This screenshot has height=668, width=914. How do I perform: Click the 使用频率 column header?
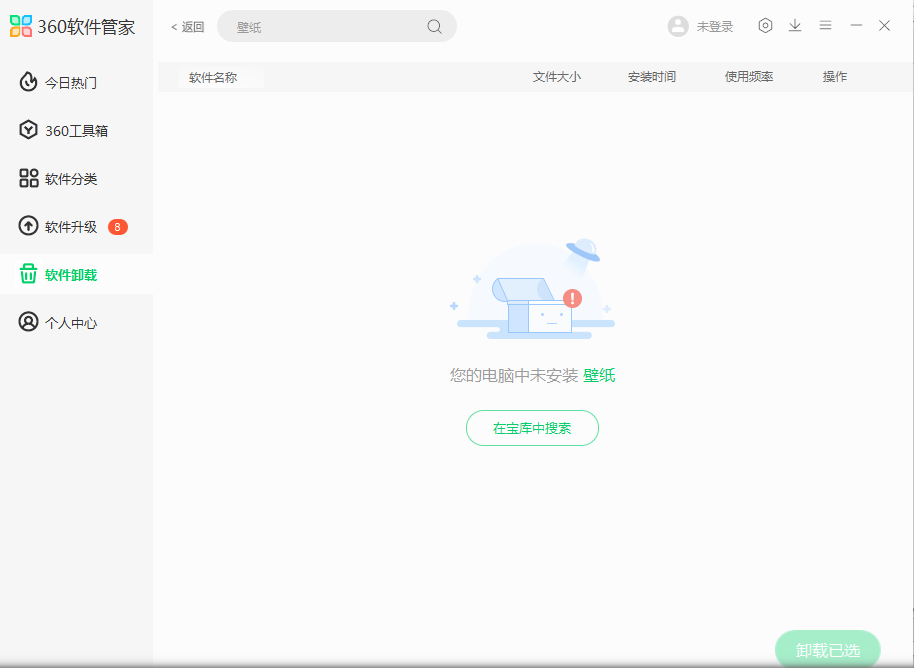[x=748, y=77]
